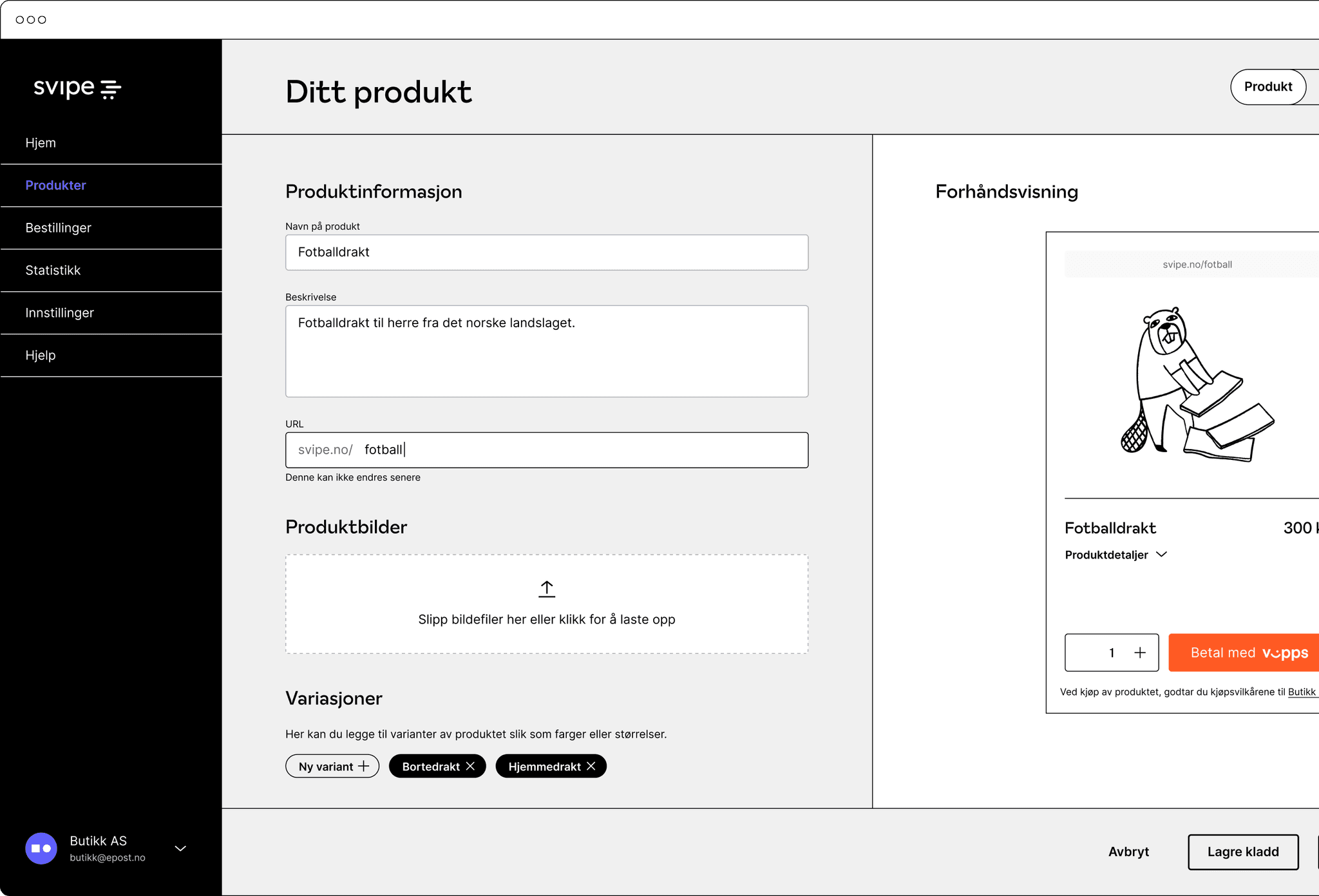Expand the Produktdetaljer section
This screenshot has height=896, width=1319.
point(1162,555)
